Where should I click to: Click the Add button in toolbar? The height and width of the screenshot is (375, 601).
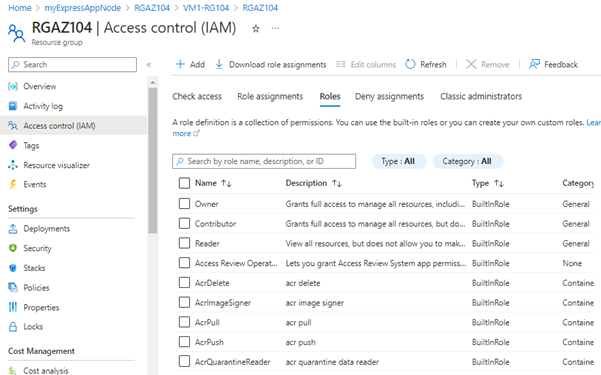click(190, 64)
